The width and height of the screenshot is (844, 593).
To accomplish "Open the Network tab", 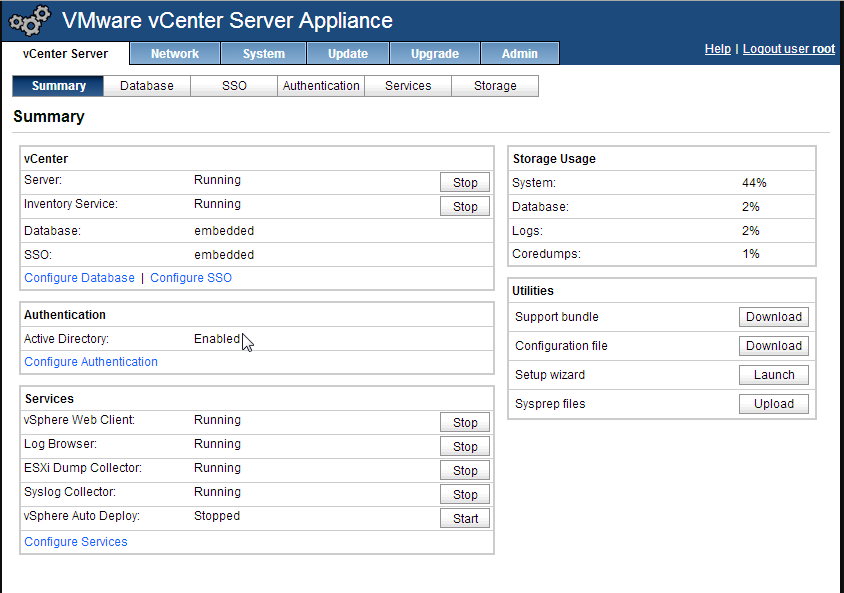I will pos(175,54).
